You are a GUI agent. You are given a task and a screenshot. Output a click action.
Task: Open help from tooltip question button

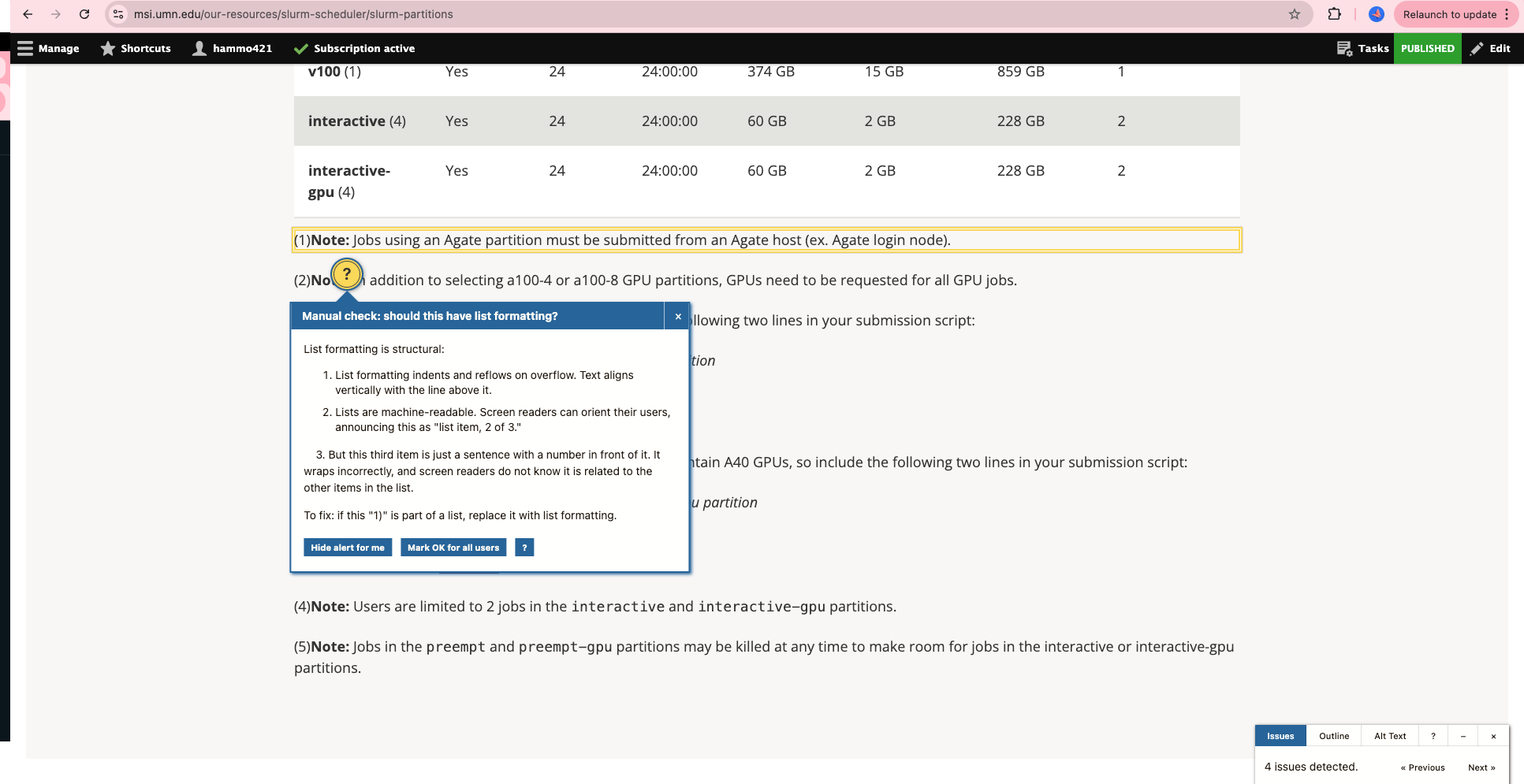524,548
